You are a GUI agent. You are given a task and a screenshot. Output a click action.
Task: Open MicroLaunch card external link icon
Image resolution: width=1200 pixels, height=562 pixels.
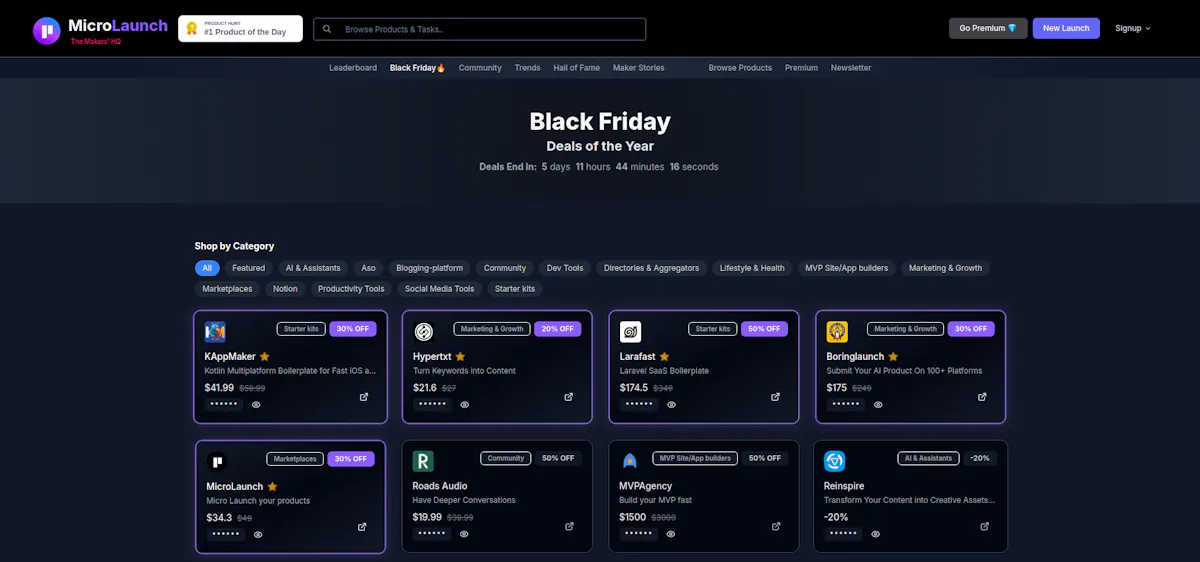pos(362,527)
